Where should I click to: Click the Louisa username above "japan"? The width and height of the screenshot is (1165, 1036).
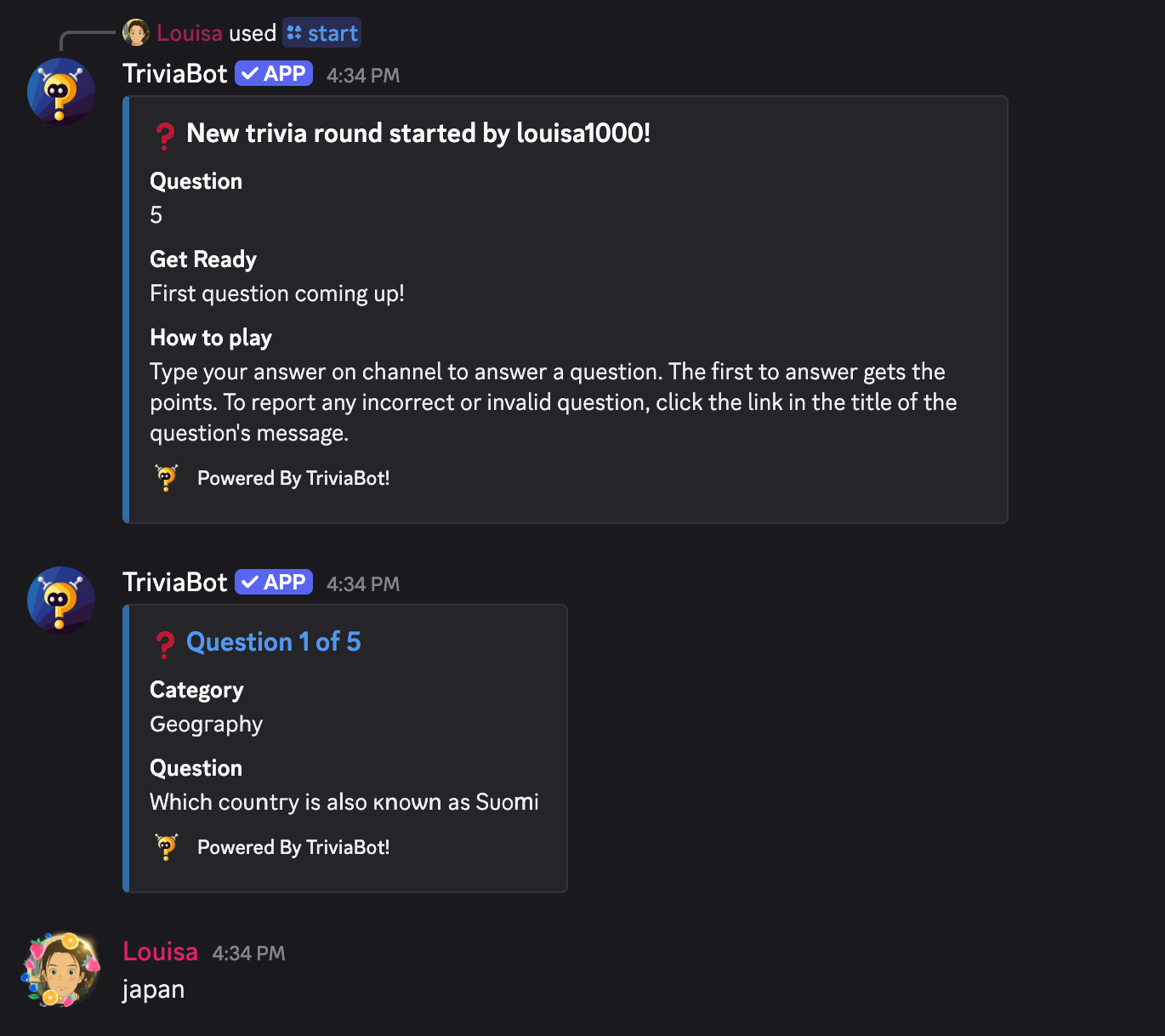[160, 952]
